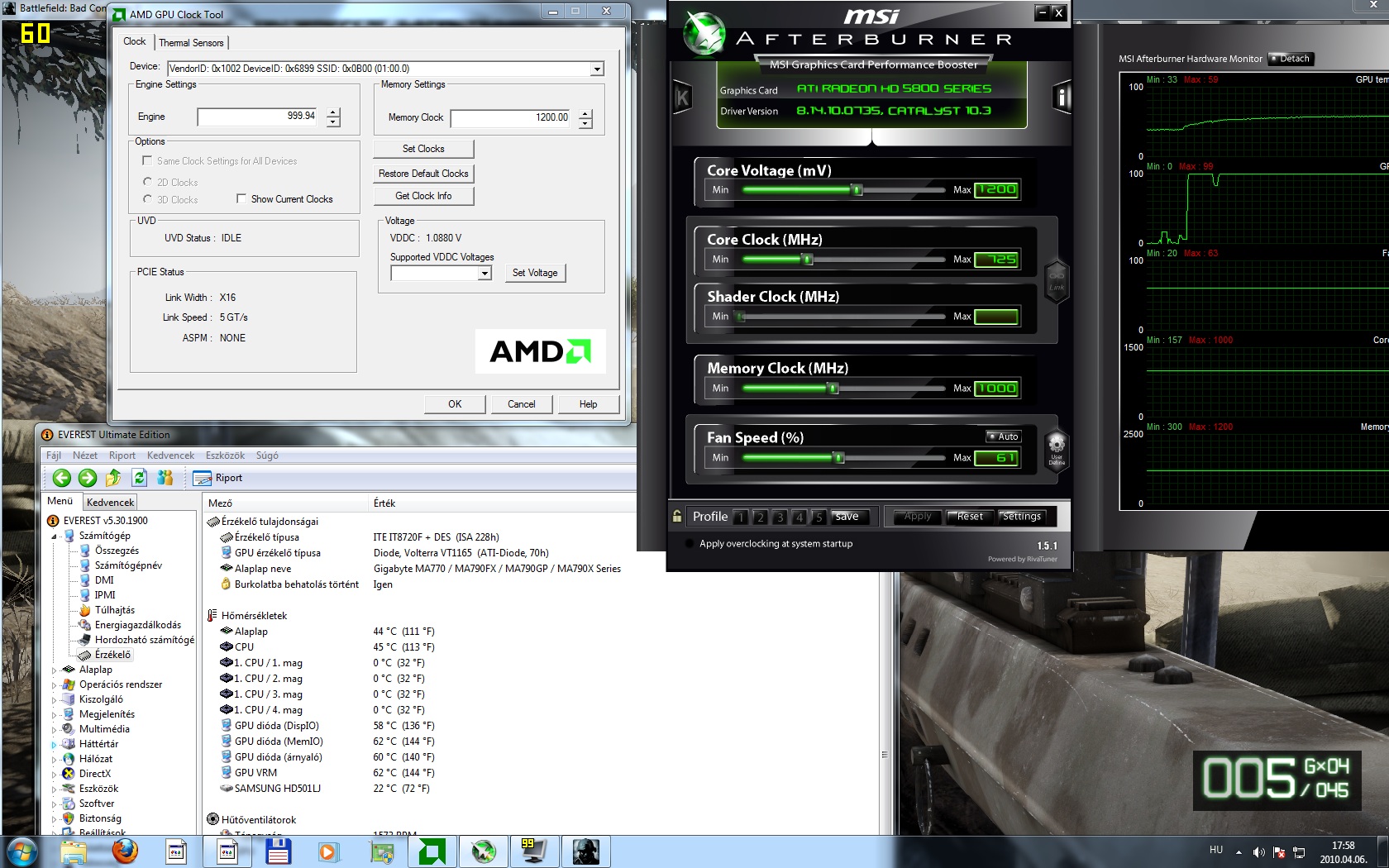Open the Nézet menu in EVEREST

(85, 455)
